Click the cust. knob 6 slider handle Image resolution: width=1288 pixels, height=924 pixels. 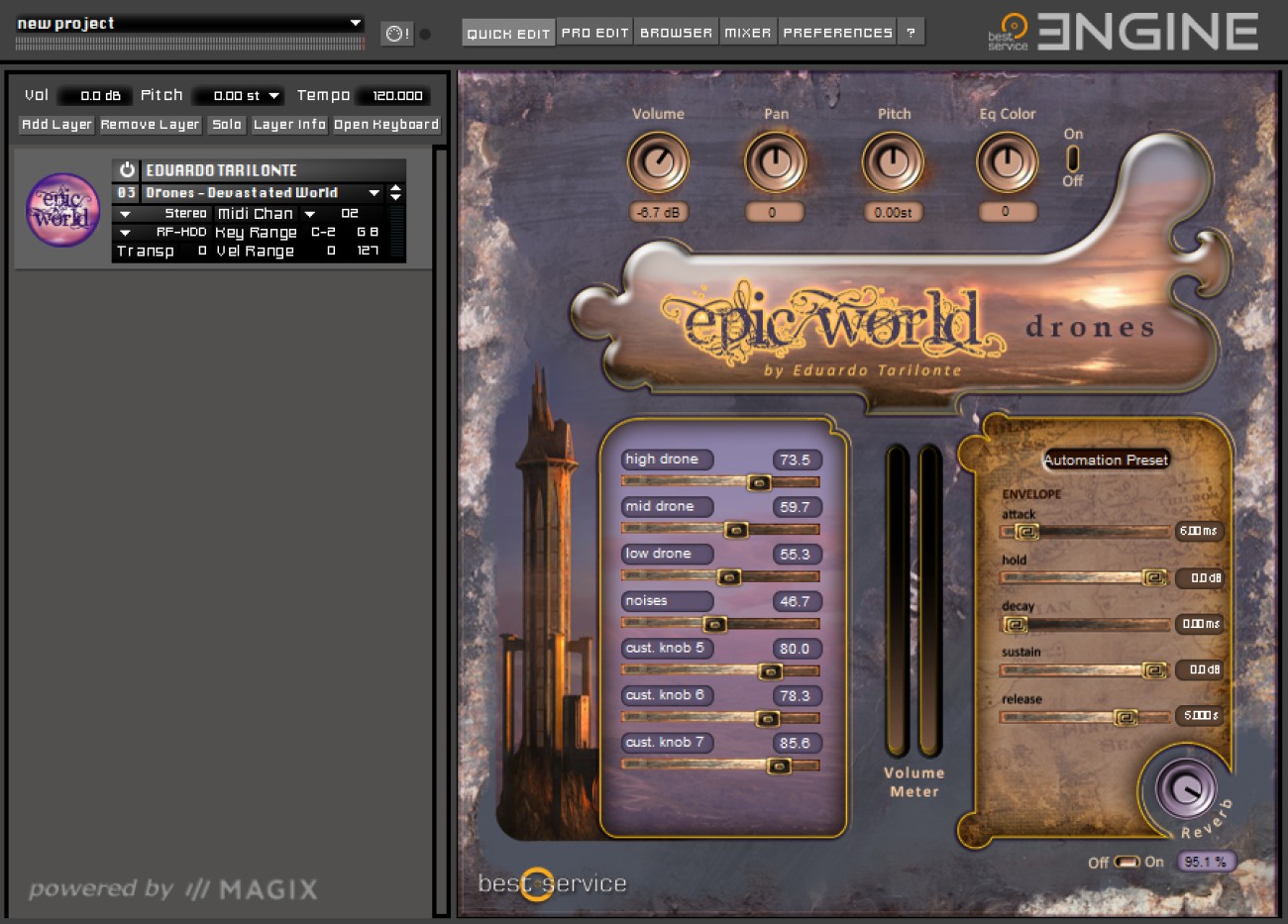(767, 718)
